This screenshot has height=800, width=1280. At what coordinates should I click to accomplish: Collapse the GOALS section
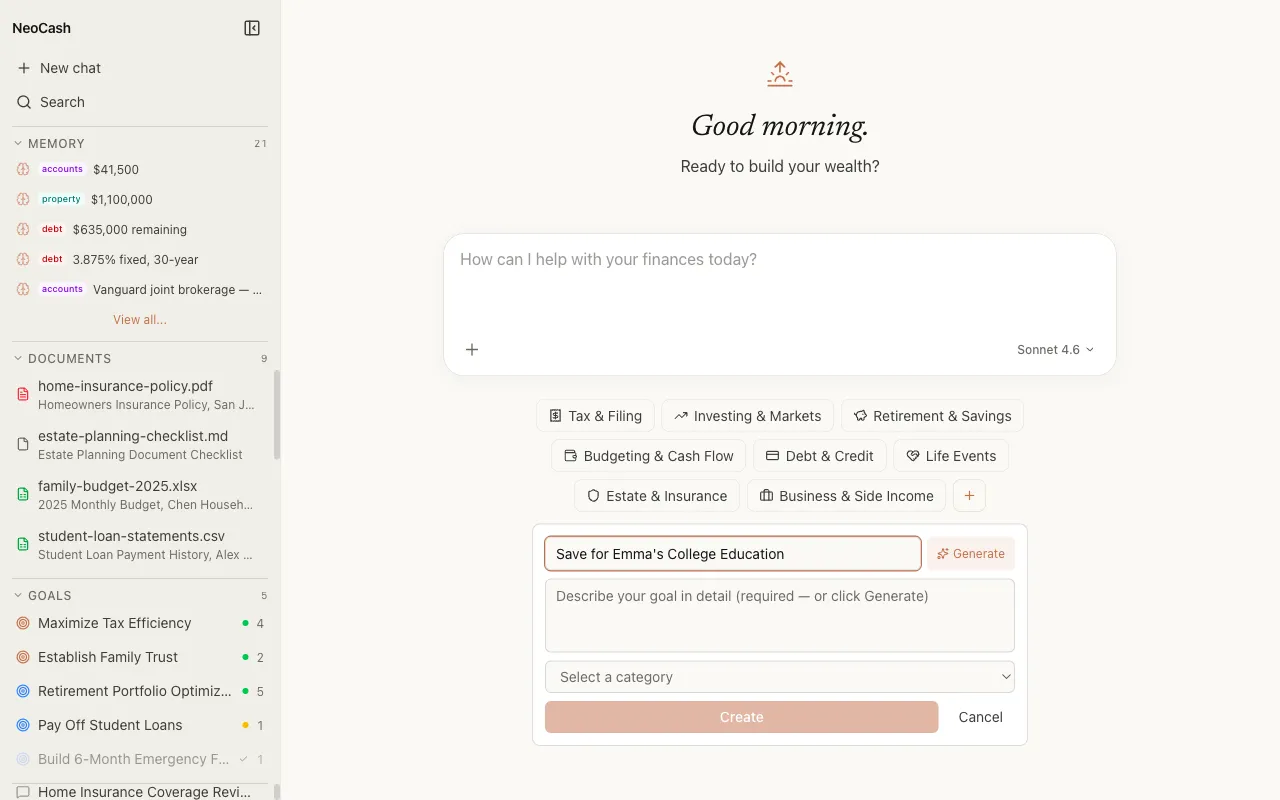click(x=18, y=596)
